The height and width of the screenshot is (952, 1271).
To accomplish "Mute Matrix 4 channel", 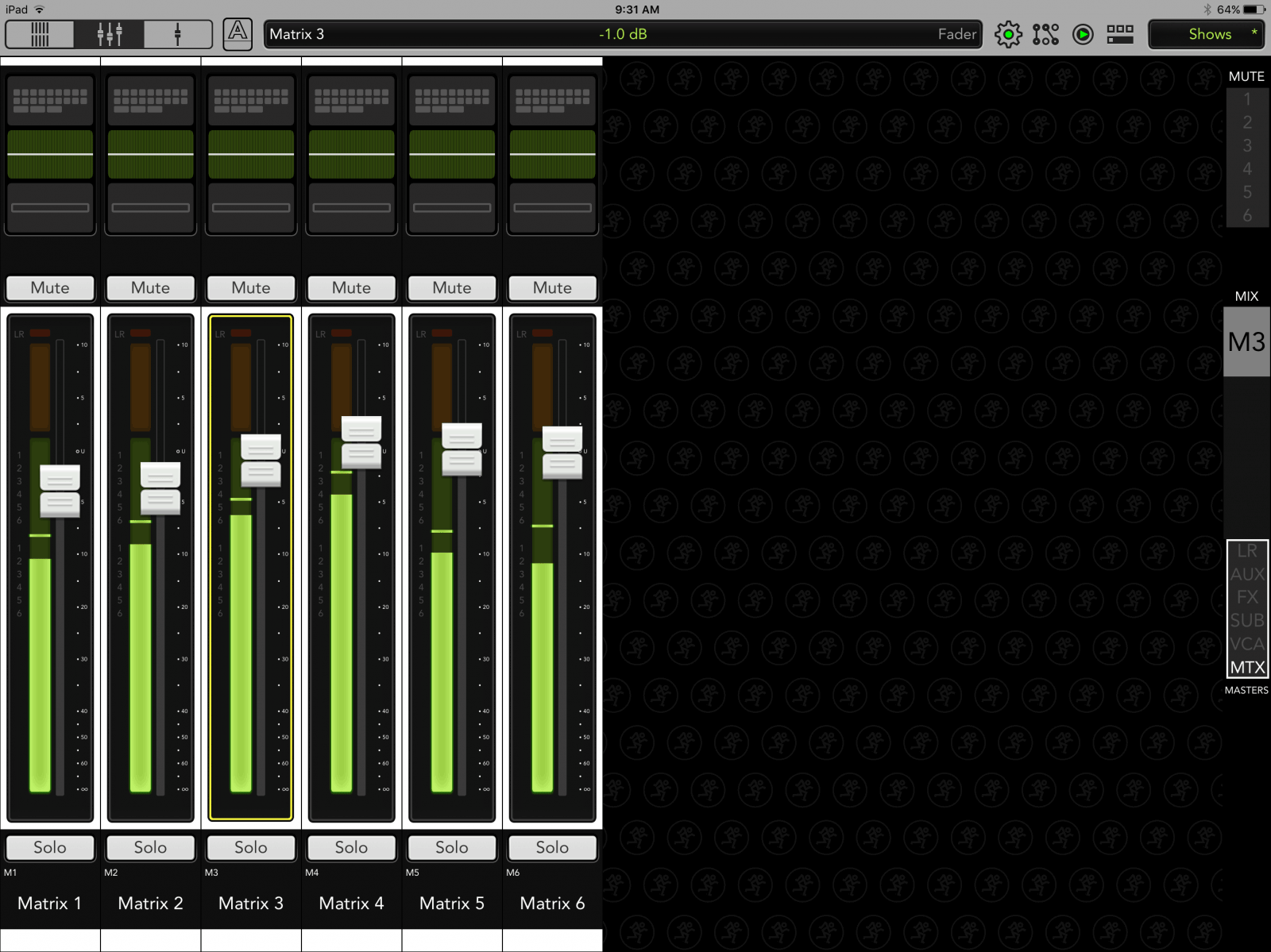I will pyautogui.click(x=351, y=288).
